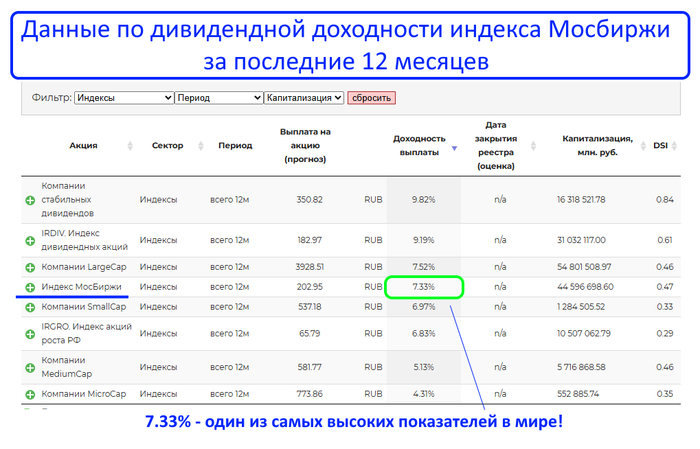
Task: Open the Индексы filter dropdown
Action: click(124, 98)
